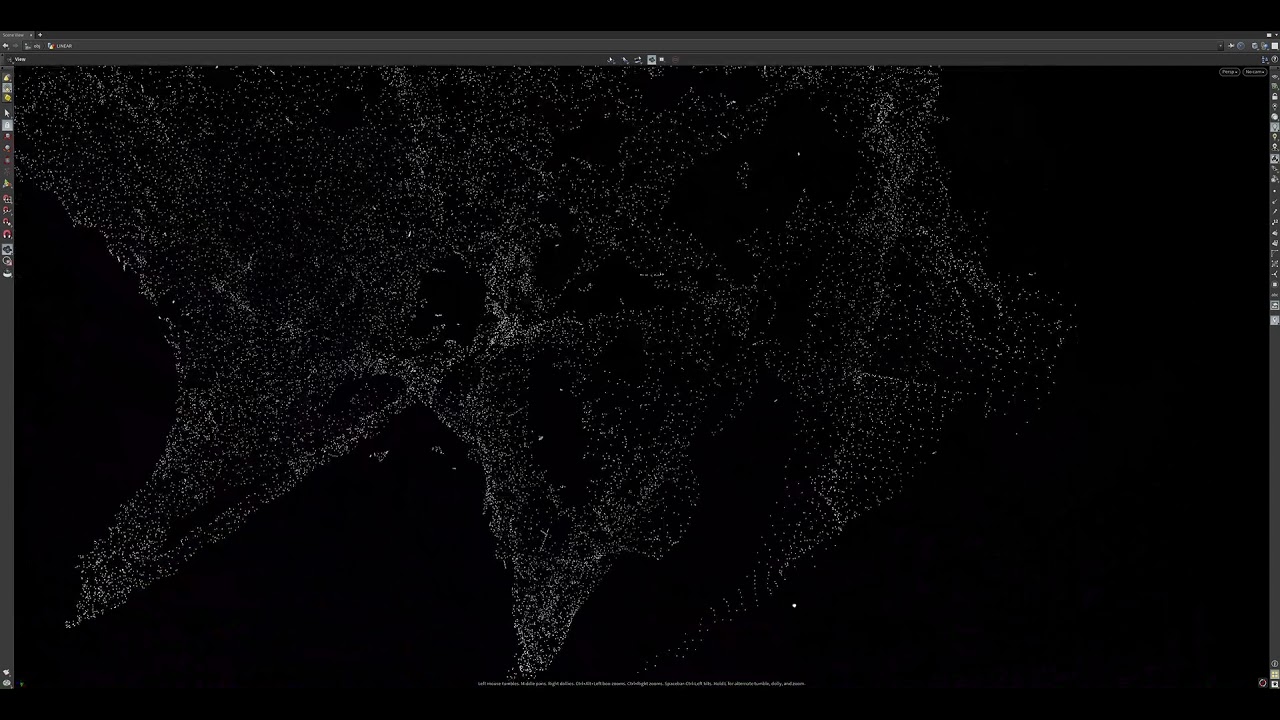Toggle lock camera icon in right toolbar
Screen dimensions: 1280x720
coord(1275,97)
